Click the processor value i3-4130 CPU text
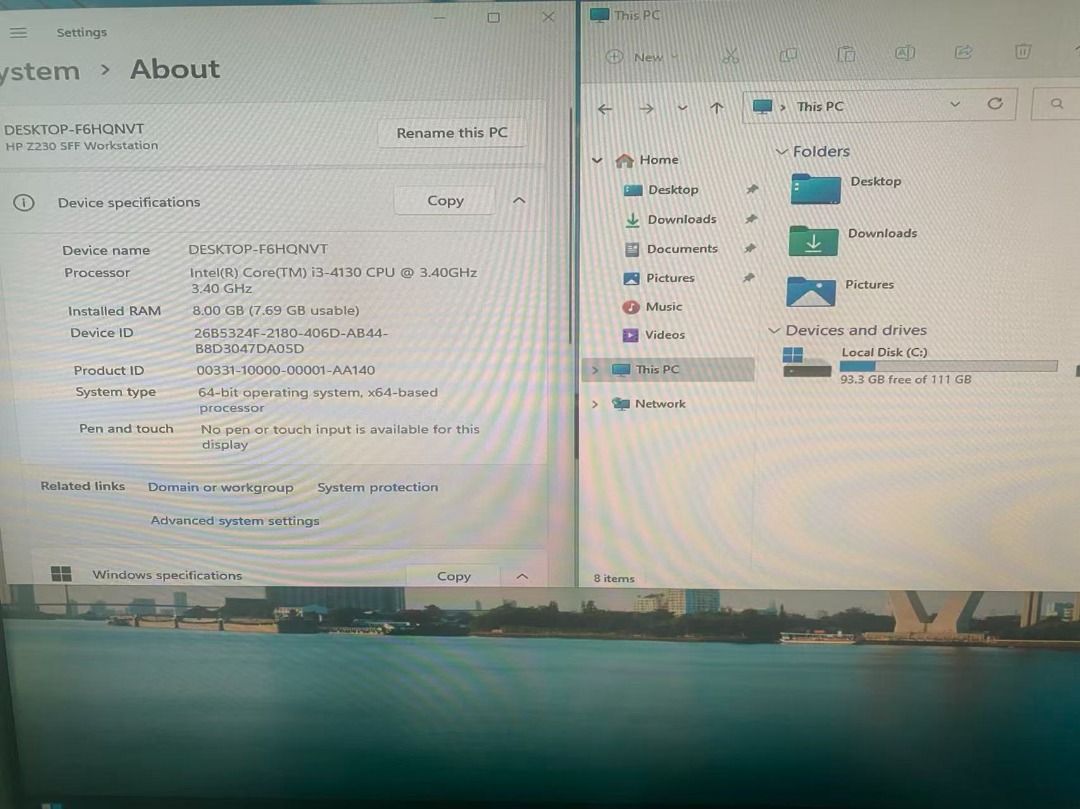The height and width of the screenshot is (809, 1080). 333,280
